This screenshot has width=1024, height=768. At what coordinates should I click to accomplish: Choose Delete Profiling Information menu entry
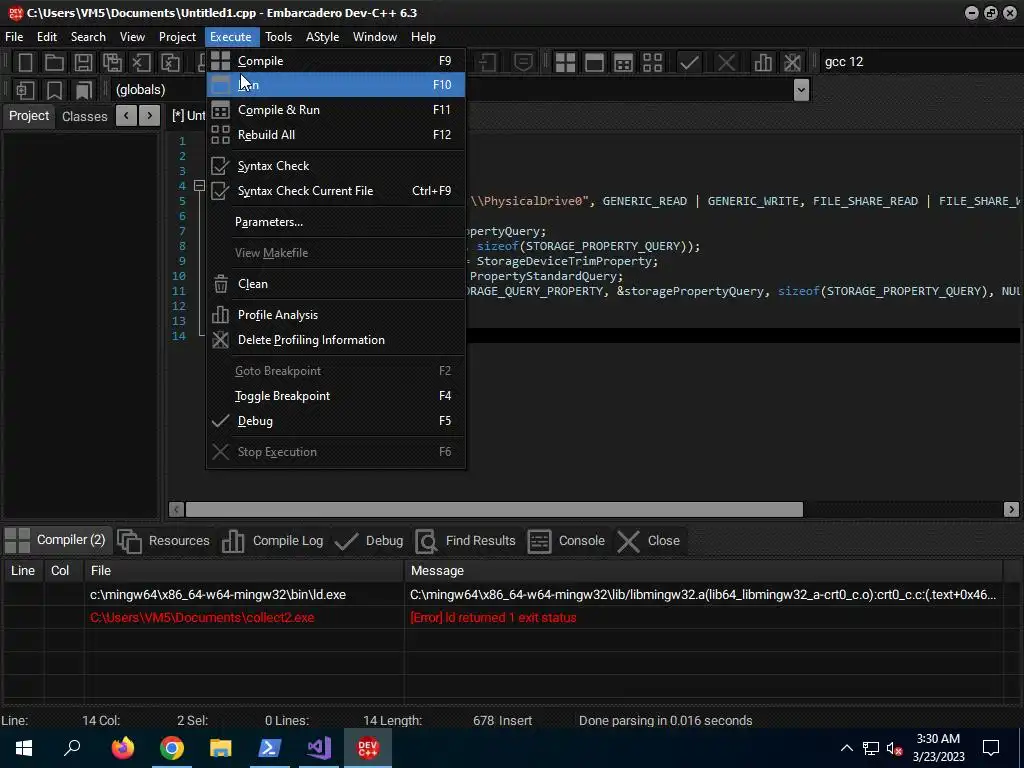(336, 340)
